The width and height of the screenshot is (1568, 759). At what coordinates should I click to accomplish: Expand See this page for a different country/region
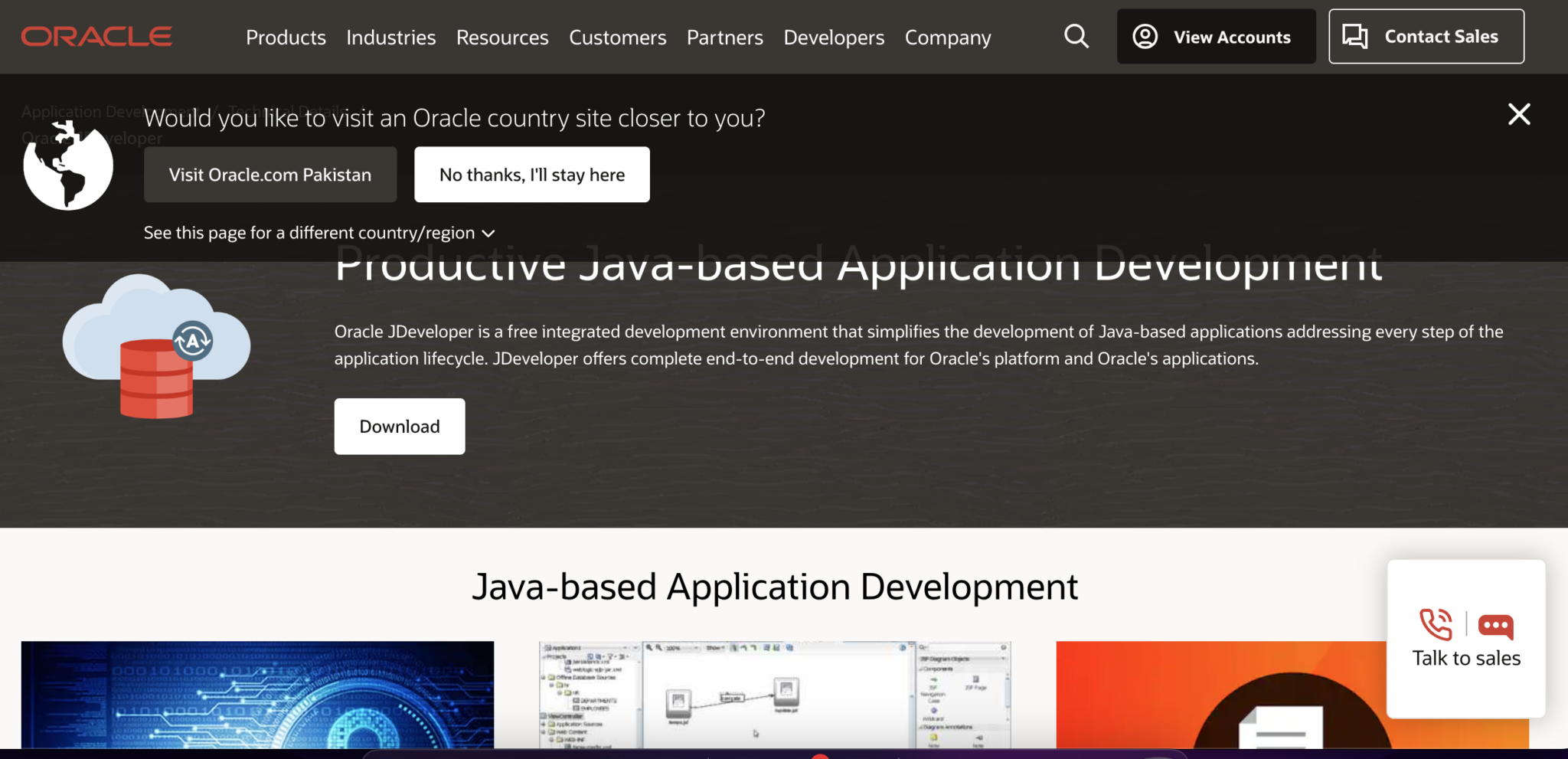[x=319, y=233]
